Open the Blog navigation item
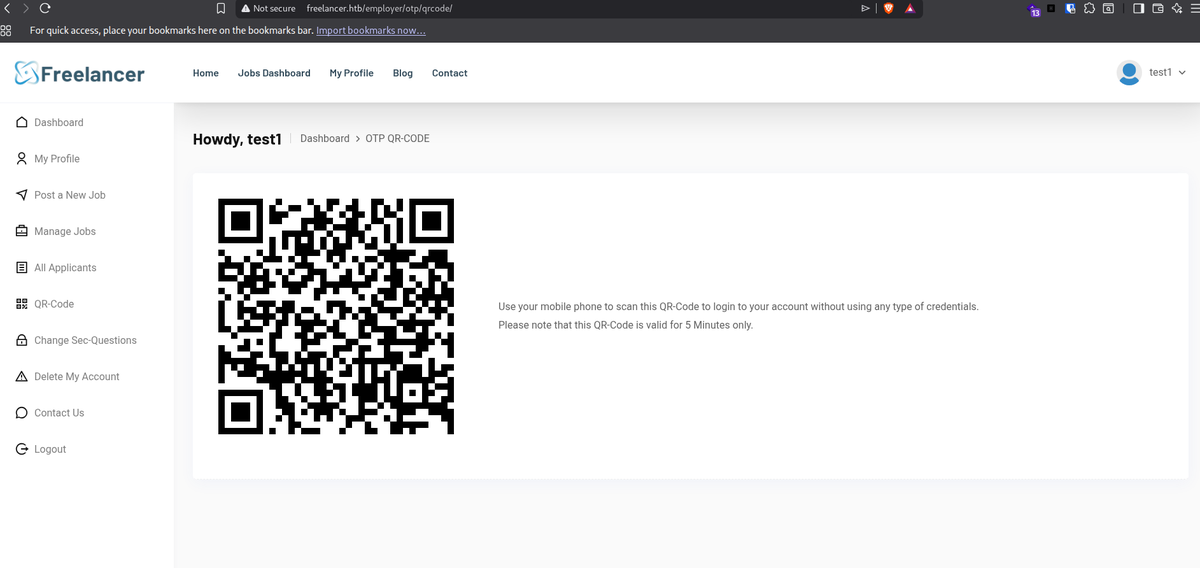 click(x=403, y=73)
